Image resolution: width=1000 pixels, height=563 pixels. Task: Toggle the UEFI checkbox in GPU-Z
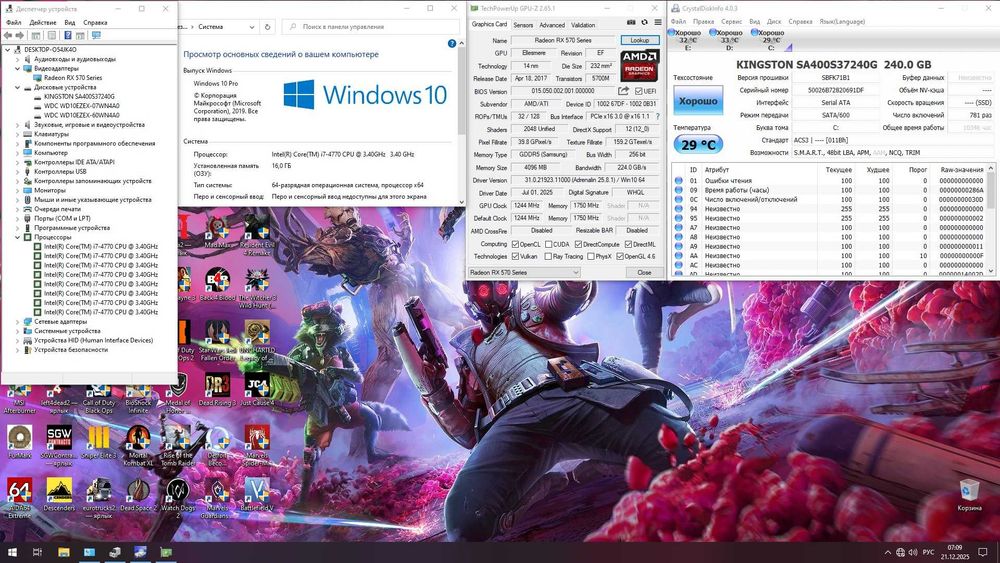pyautogui.click(x=638, y=91)
